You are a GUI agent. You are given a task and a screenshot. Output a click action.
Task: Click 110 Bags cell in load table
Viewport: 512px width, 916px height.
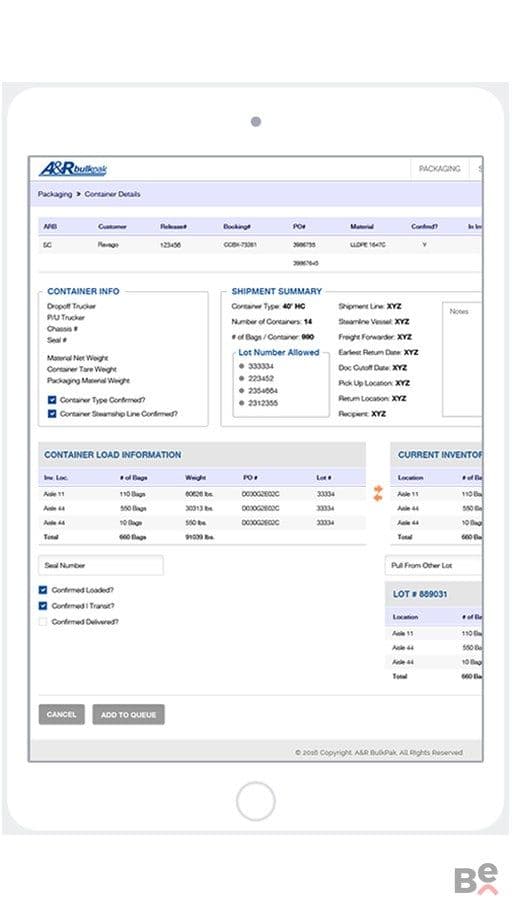[132, 494]
